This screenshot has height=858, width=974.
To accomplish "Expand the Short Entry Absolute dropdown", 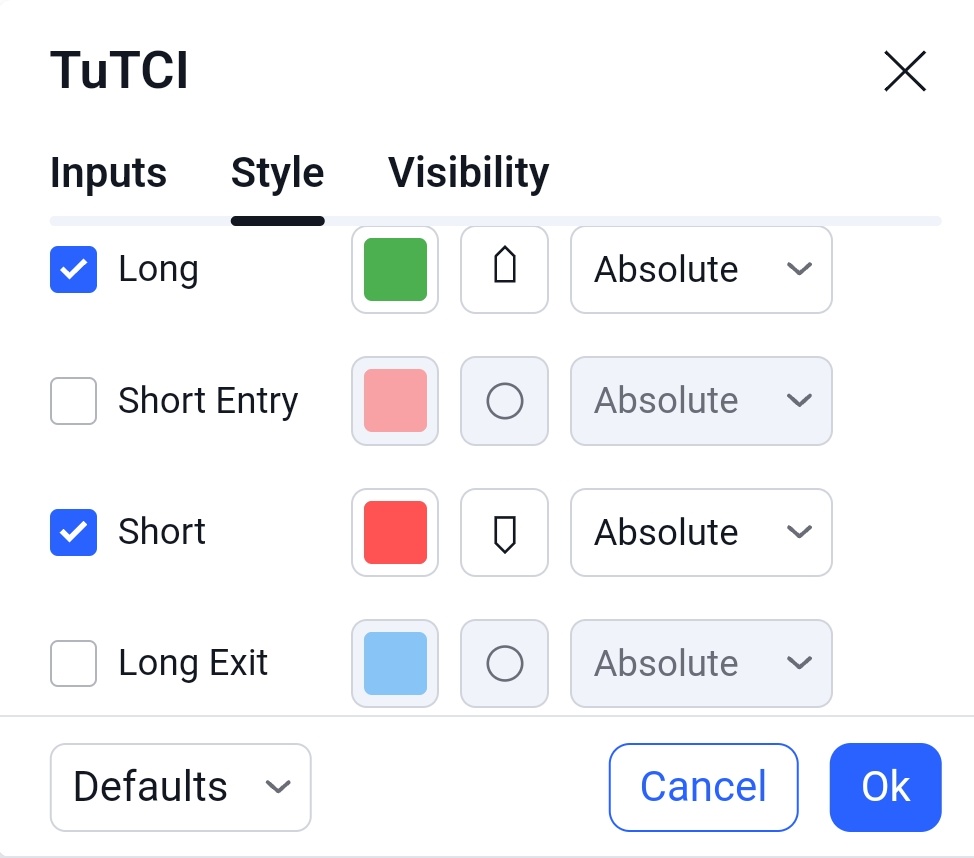I will tap(701, 401).
